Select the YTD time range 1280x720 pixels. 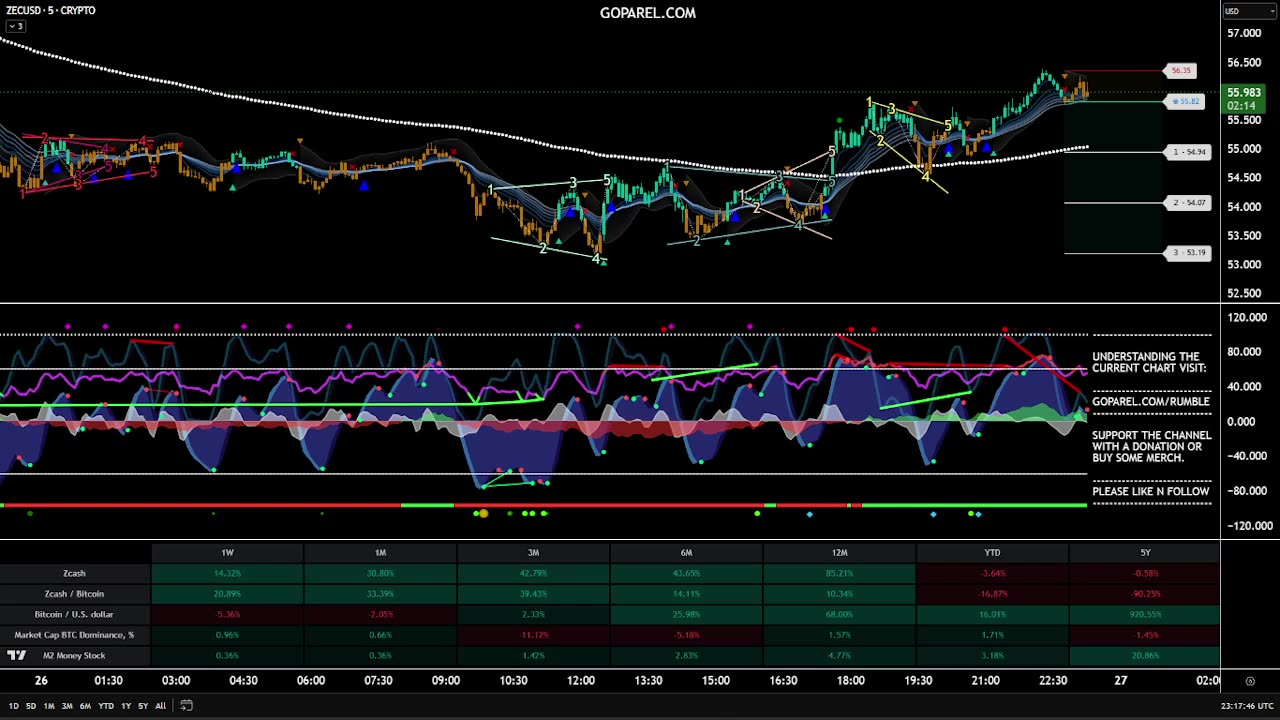point(105,706)
